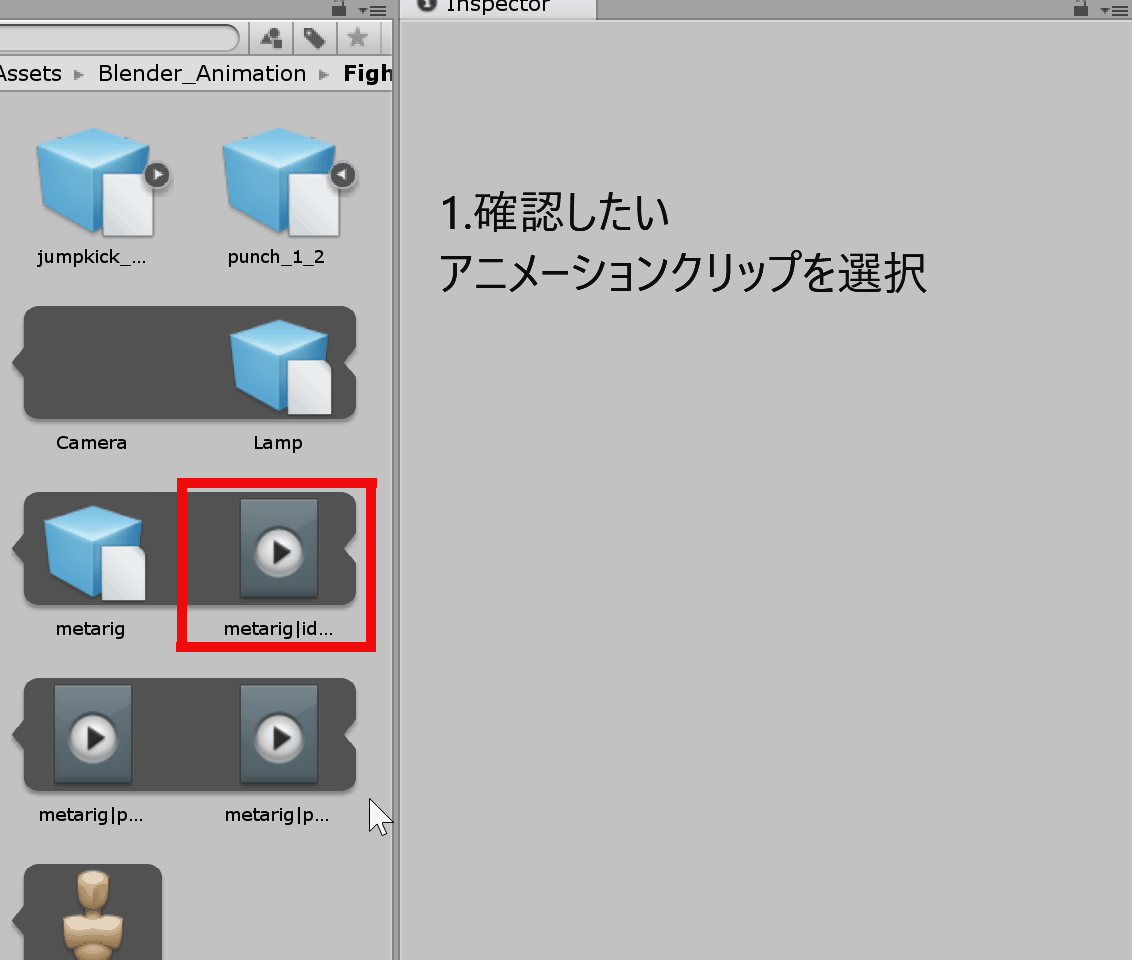Expand the Blender_Animation breadcrumb arrow
Screen dimensions: 1132x960
click(323, 73)
